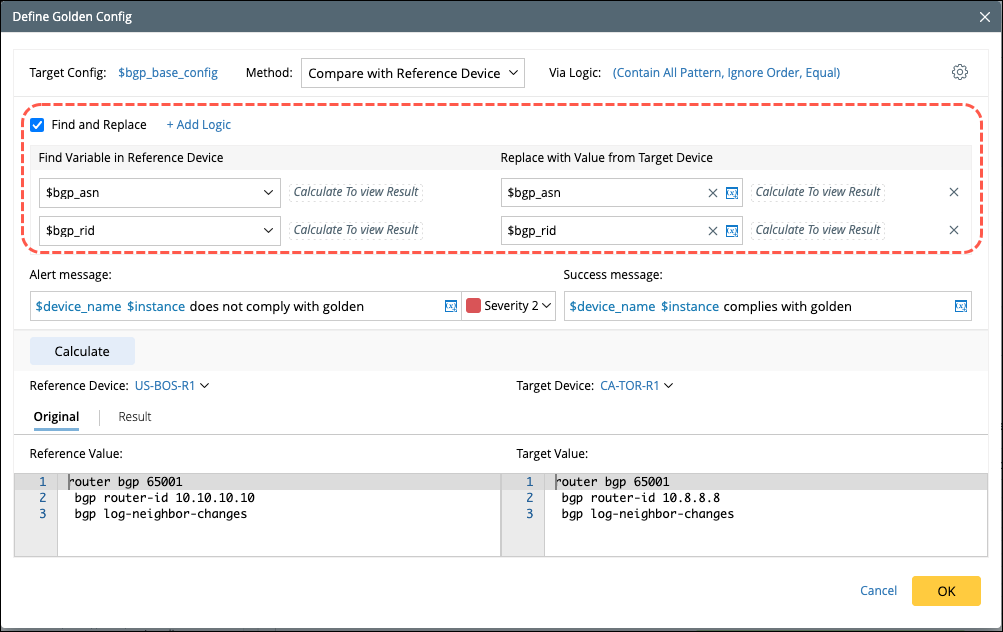
Task: Remove the $bgp_rid find-and-replace row
Action: tap(954, 230)
